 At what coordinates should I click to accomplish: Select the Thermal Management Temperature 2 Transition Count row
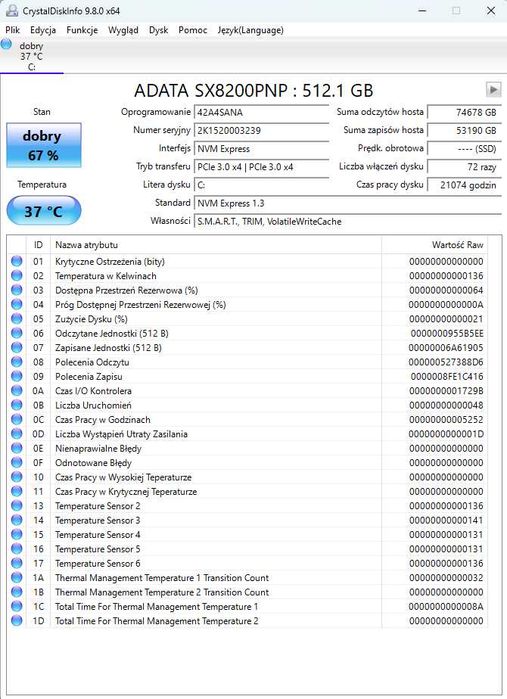click(248, 592)
